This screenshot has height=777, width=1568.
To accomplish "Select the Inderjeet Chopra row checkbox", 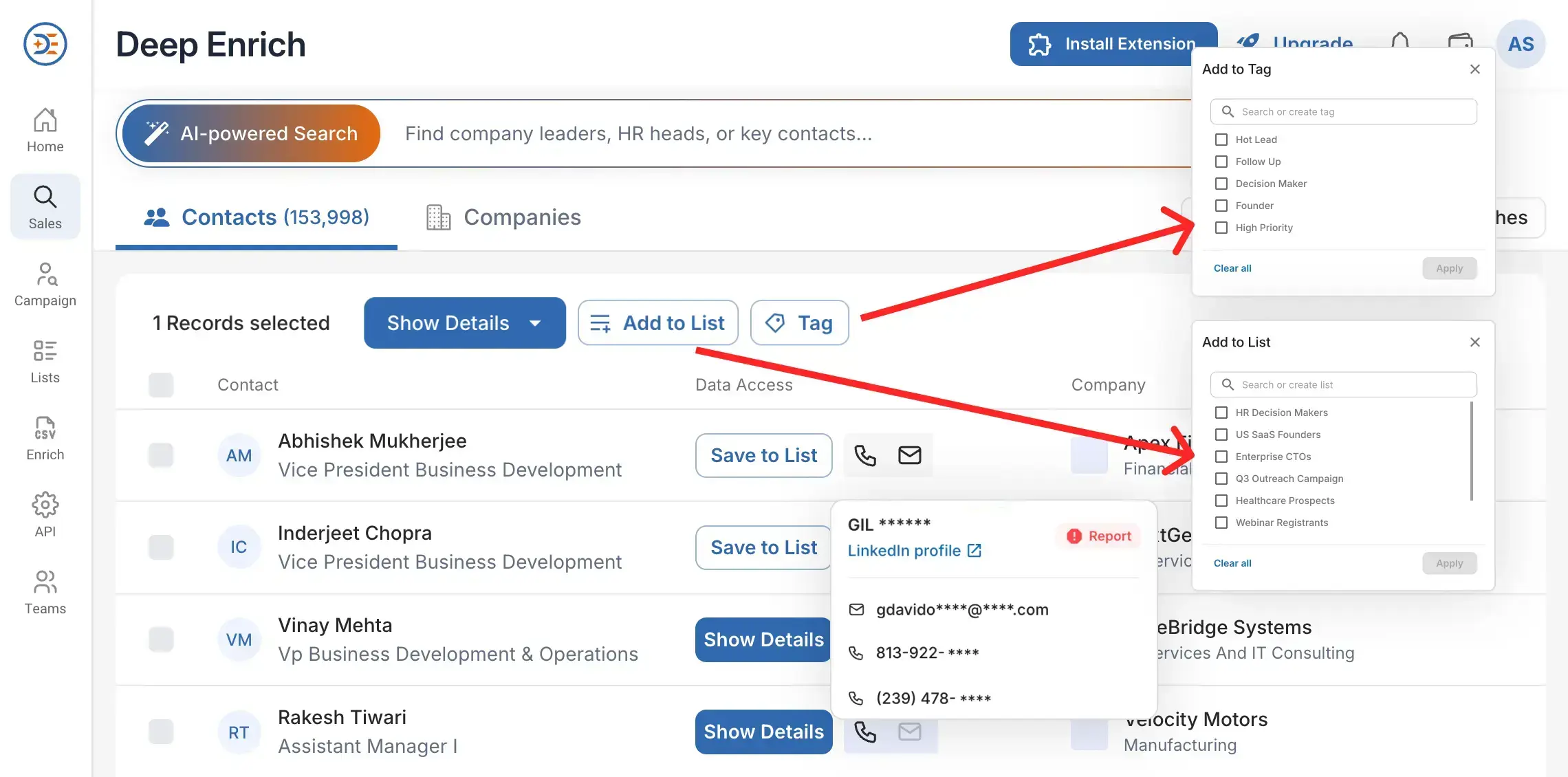I will 161,547.
